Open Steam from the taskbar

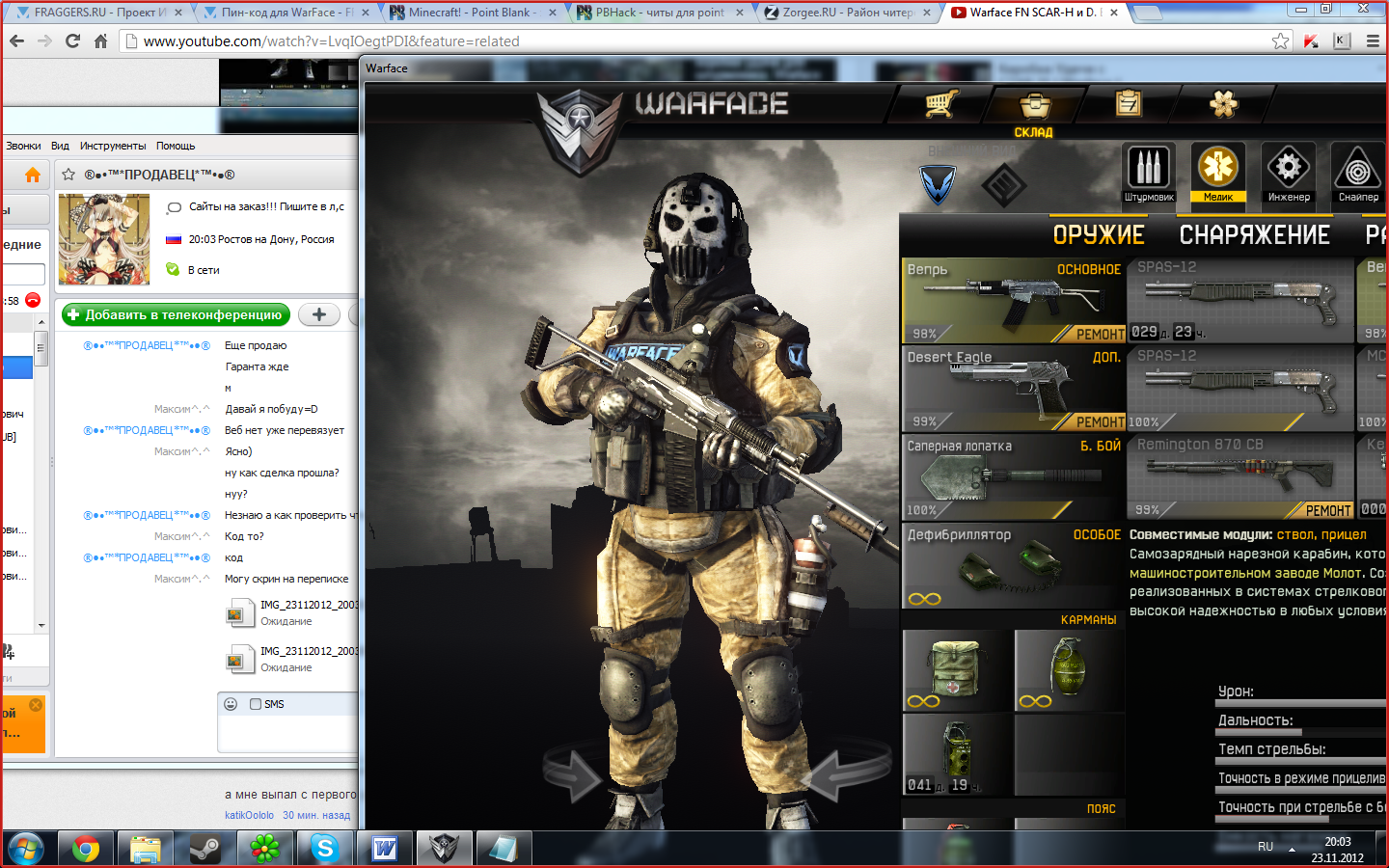point(204,849)
